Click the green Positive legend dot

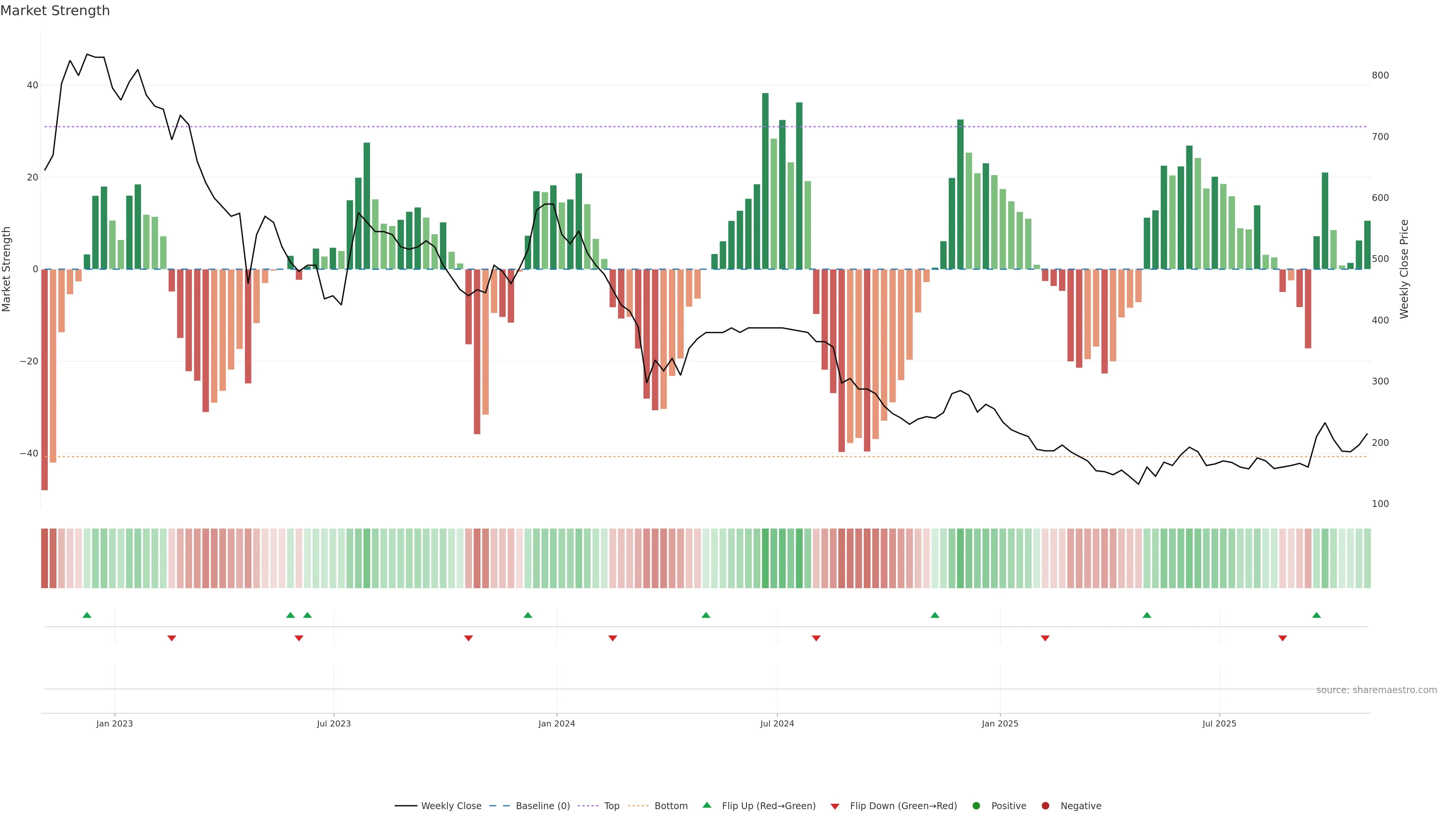pyautogui.click(x=976, y=806)
